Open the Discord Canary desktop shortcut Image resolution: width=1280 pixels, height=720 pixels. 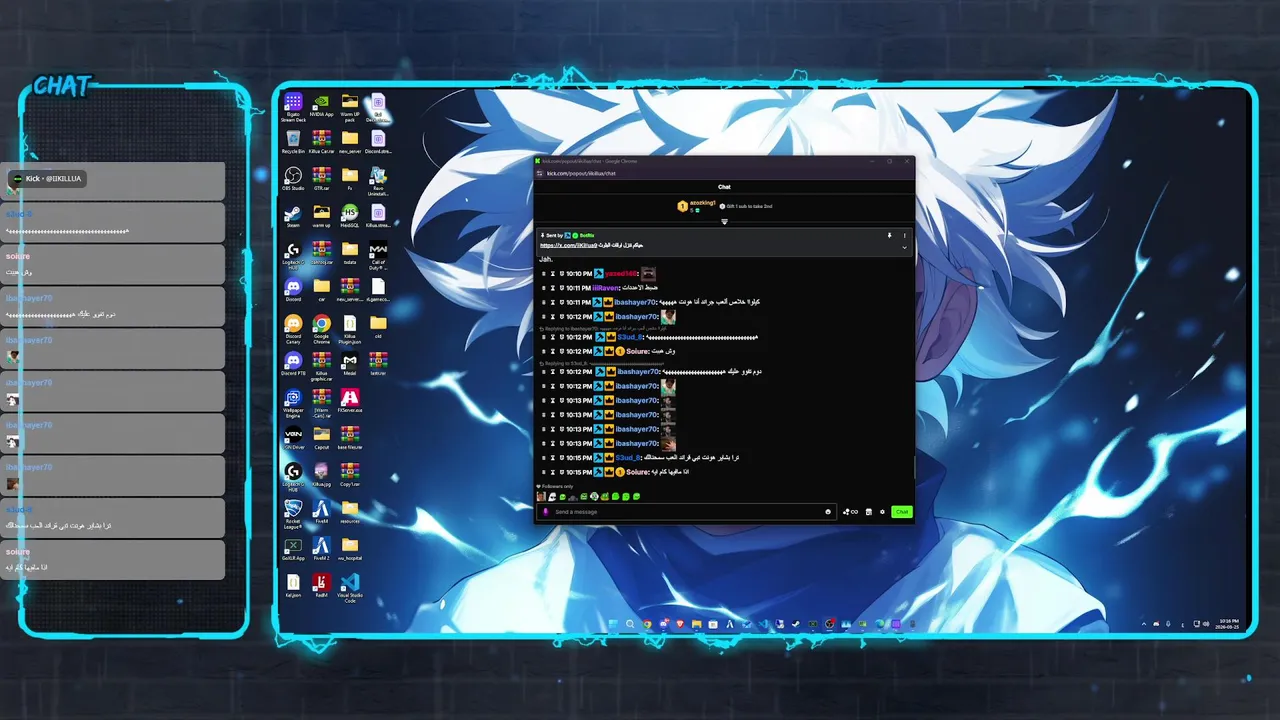293,329
